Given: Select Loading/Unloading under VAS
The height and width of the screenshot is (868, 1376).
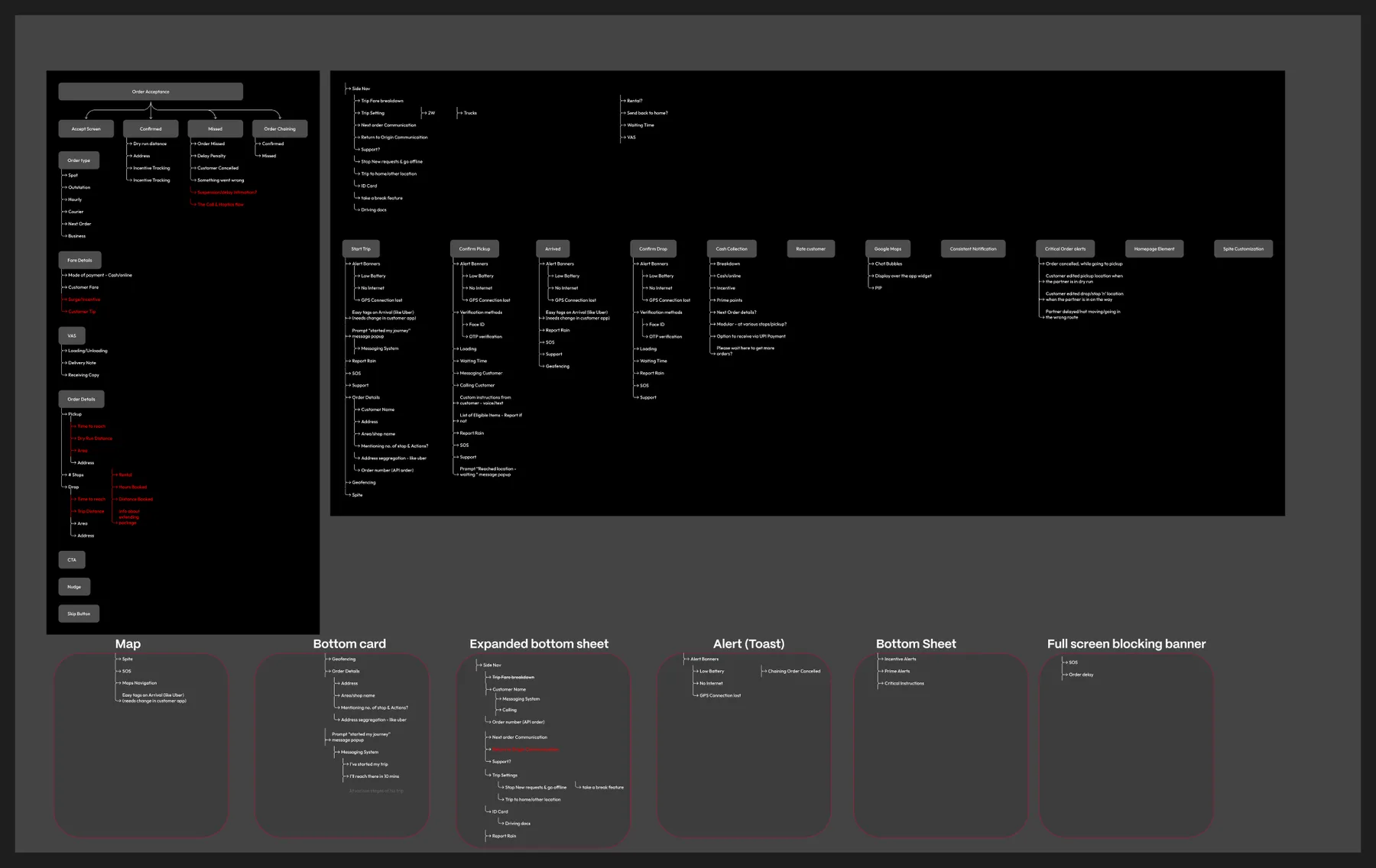Looking at the screenshot, I should (x=88, y=351).
